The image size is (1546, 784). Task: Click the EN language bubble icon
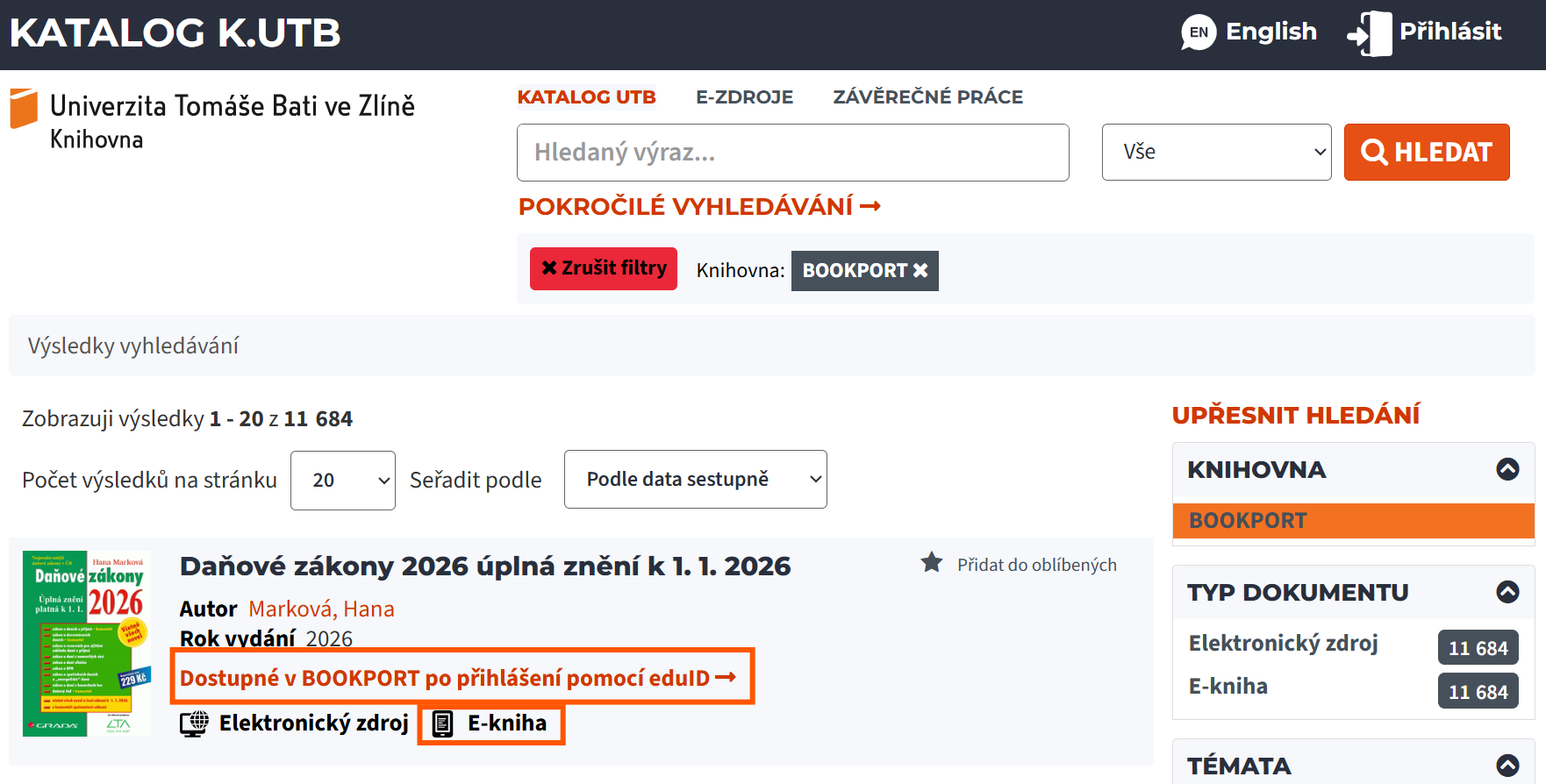point(1199,32)
